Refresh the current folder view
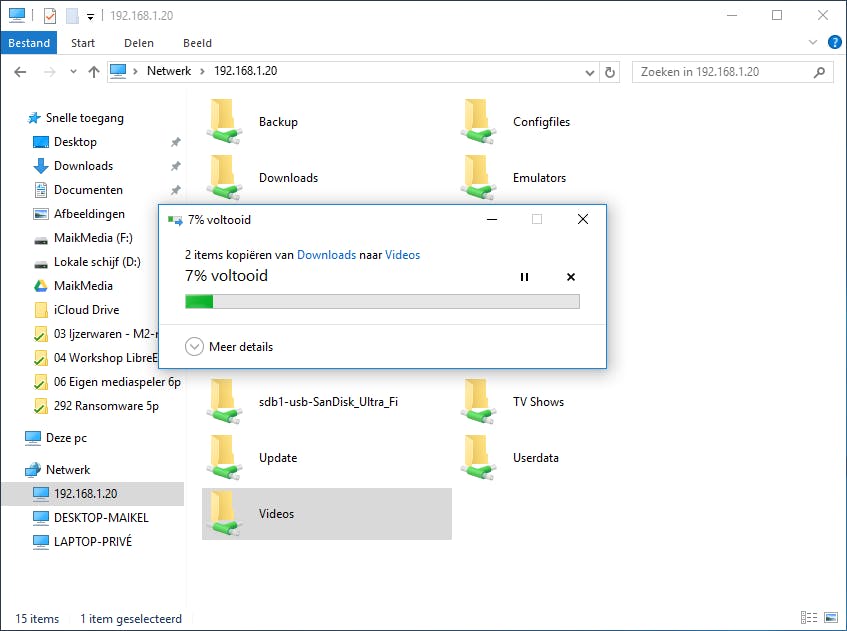The image size is (847, 631). click(x=610, y=72)
